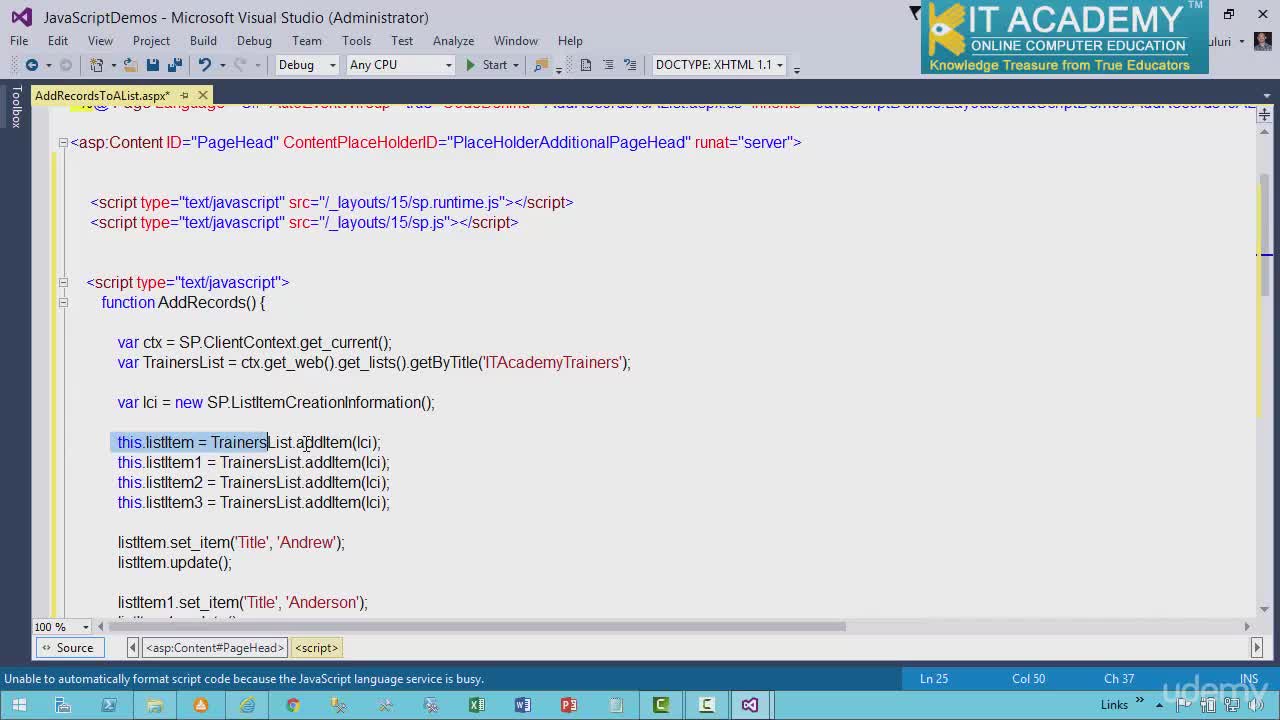The image size is (1280, 720).
Task: Open the Toolbox side tab
Action: (16, 107)
